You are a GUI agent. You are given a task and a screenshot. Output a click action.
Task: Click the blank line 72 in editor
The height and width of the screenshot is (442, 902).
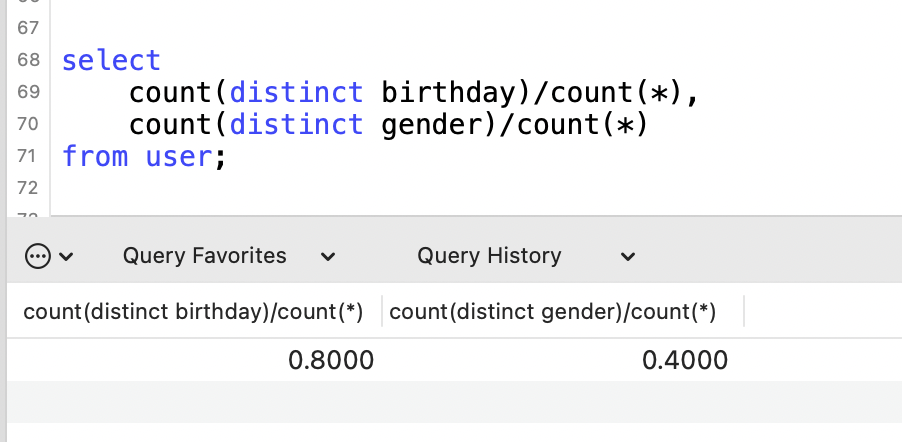(476, 188)
